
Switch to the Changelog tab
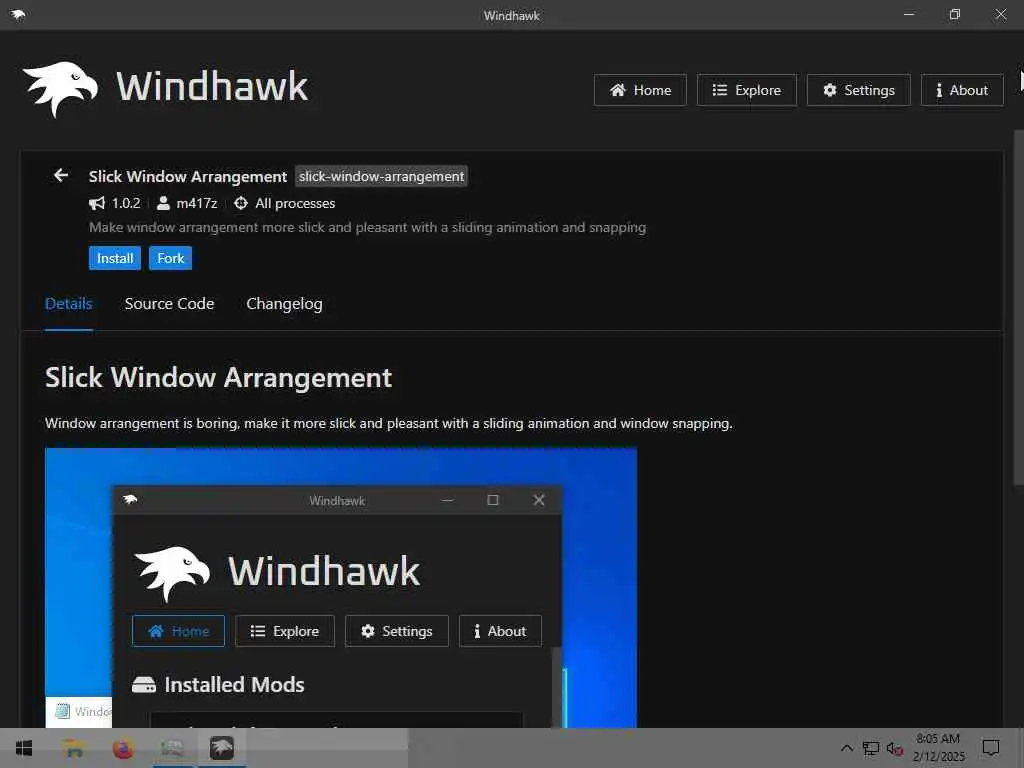[284, 304]
